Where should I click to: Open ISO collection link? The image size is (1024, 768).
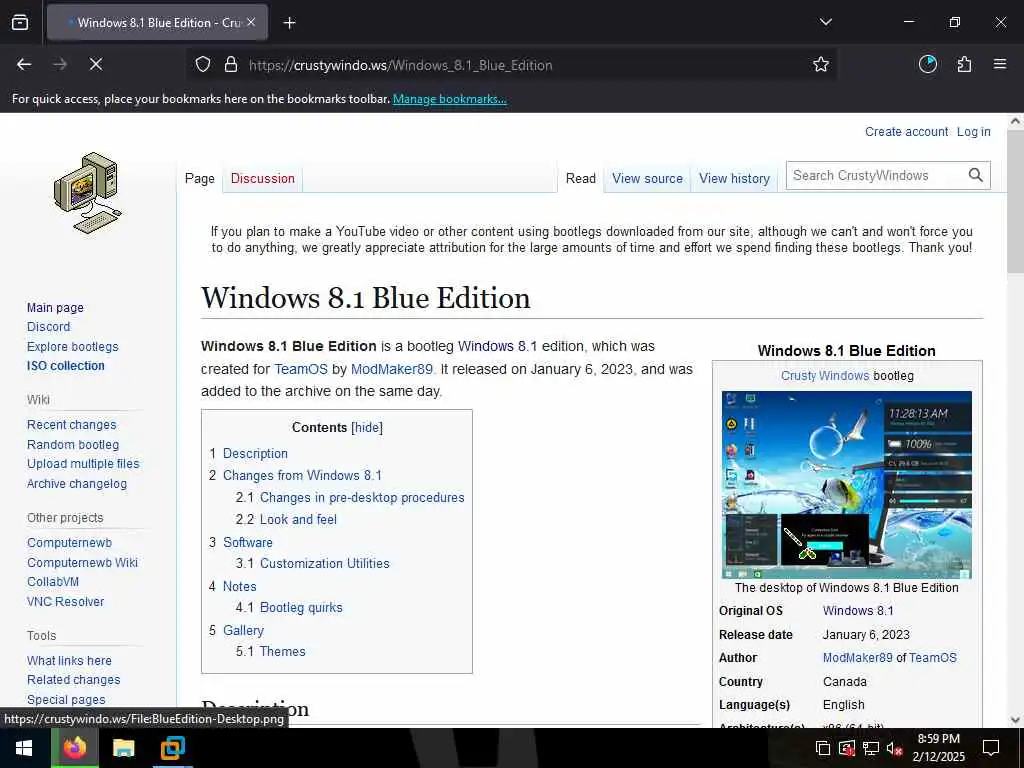coord(65,366)
